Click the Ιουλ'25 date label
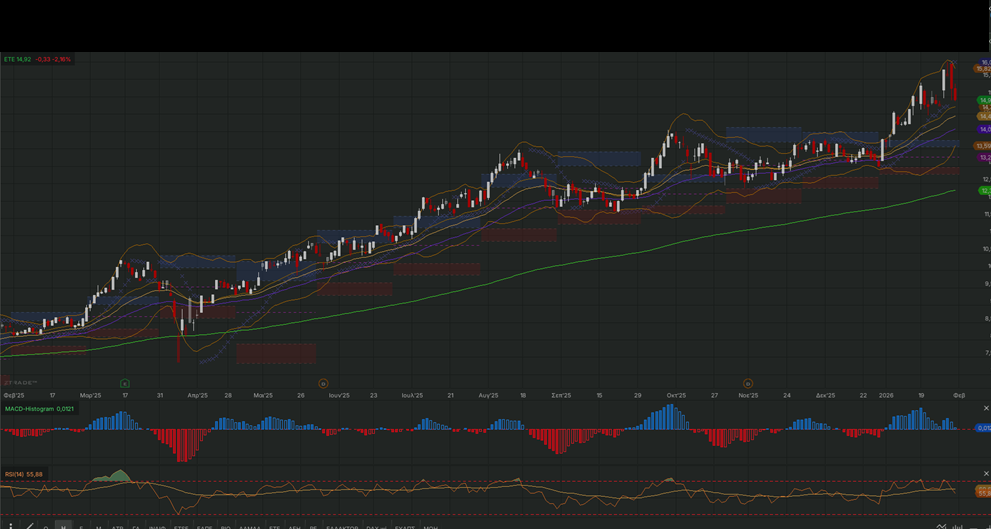This screenshot has height=529, width=991. [412, 396]
